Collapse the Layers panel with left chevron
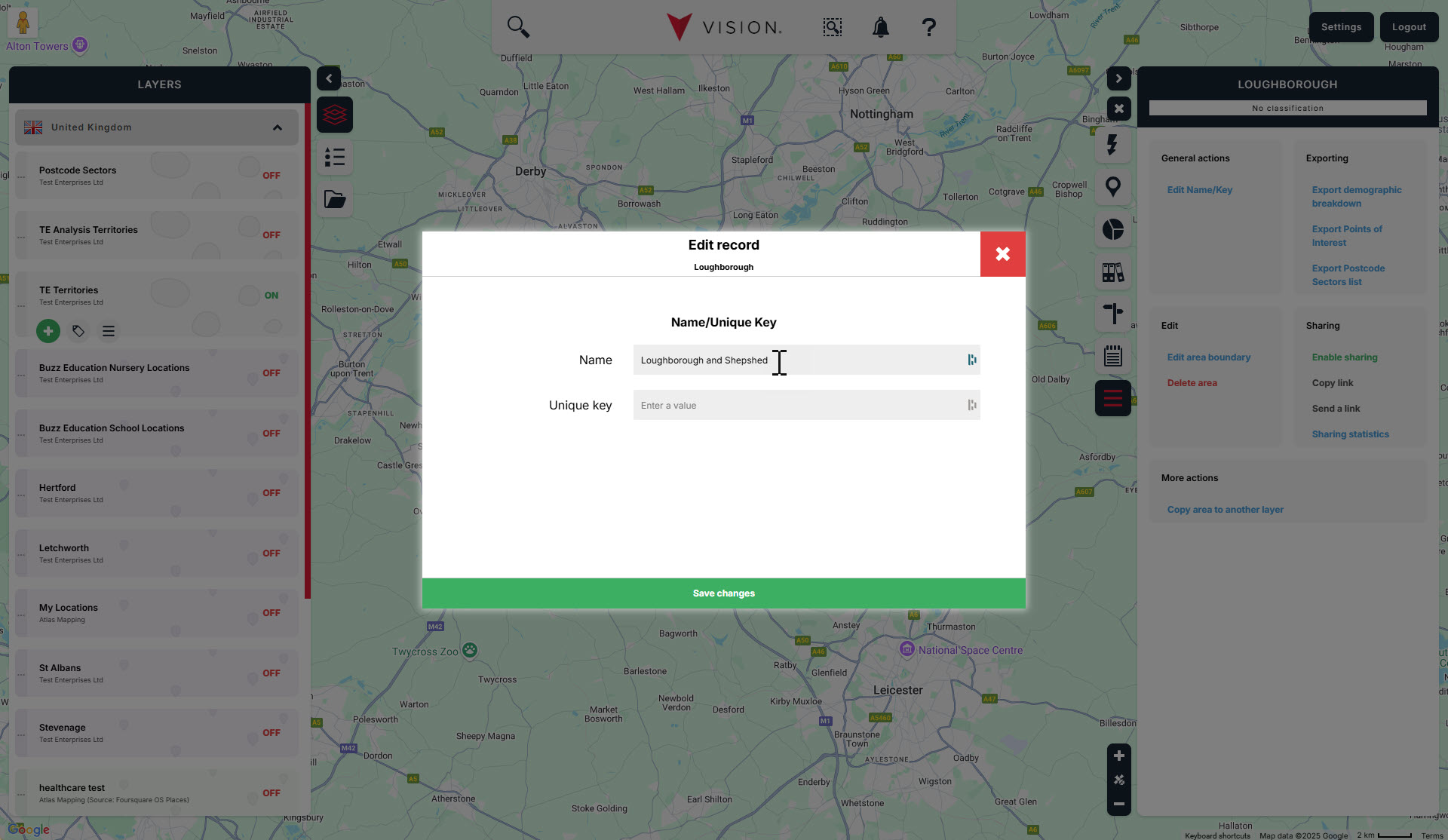The width and height of the screenshot is (1448, 840). (329, 78)
